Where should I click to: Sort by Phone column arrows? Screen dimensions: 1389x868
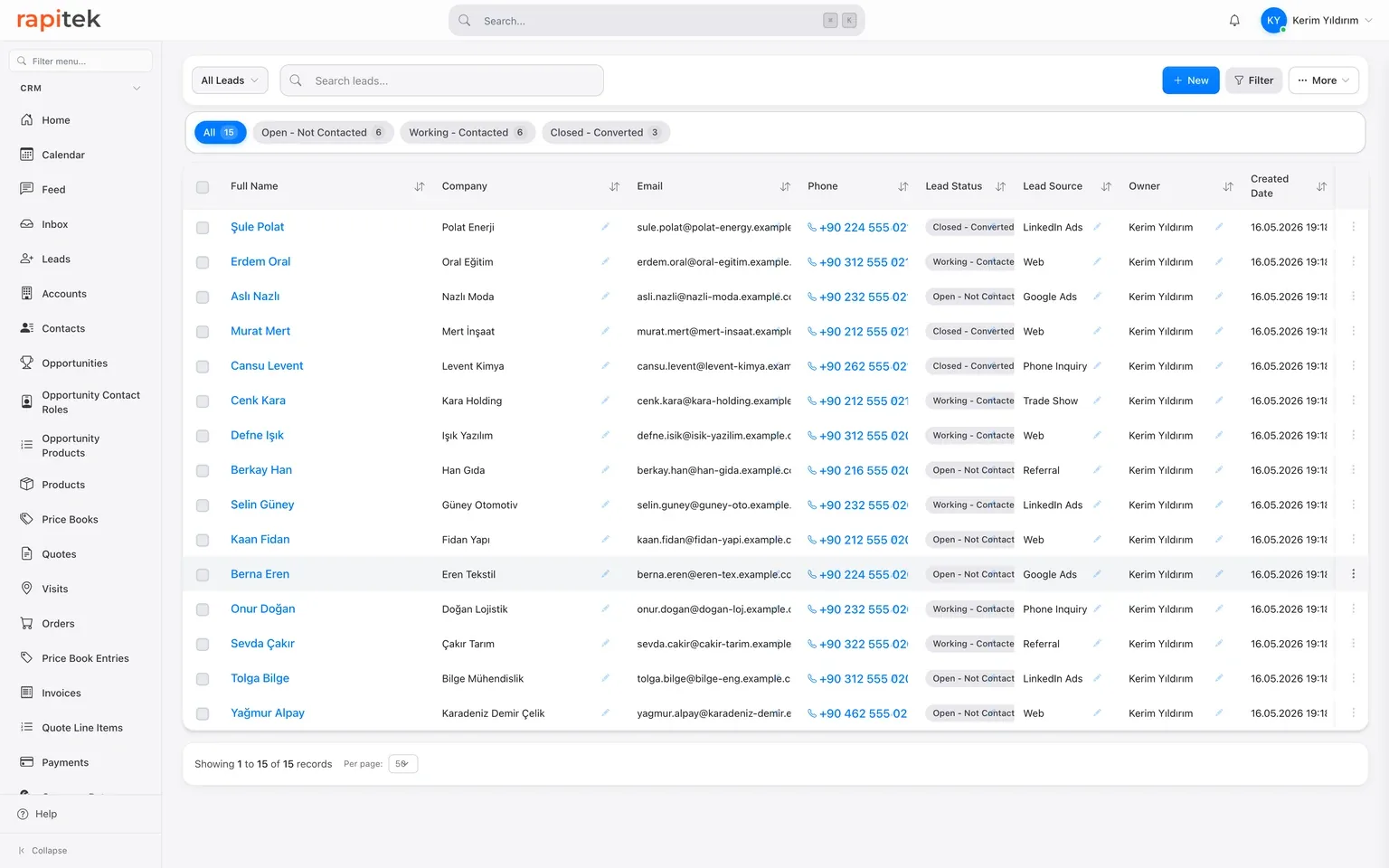902,186
